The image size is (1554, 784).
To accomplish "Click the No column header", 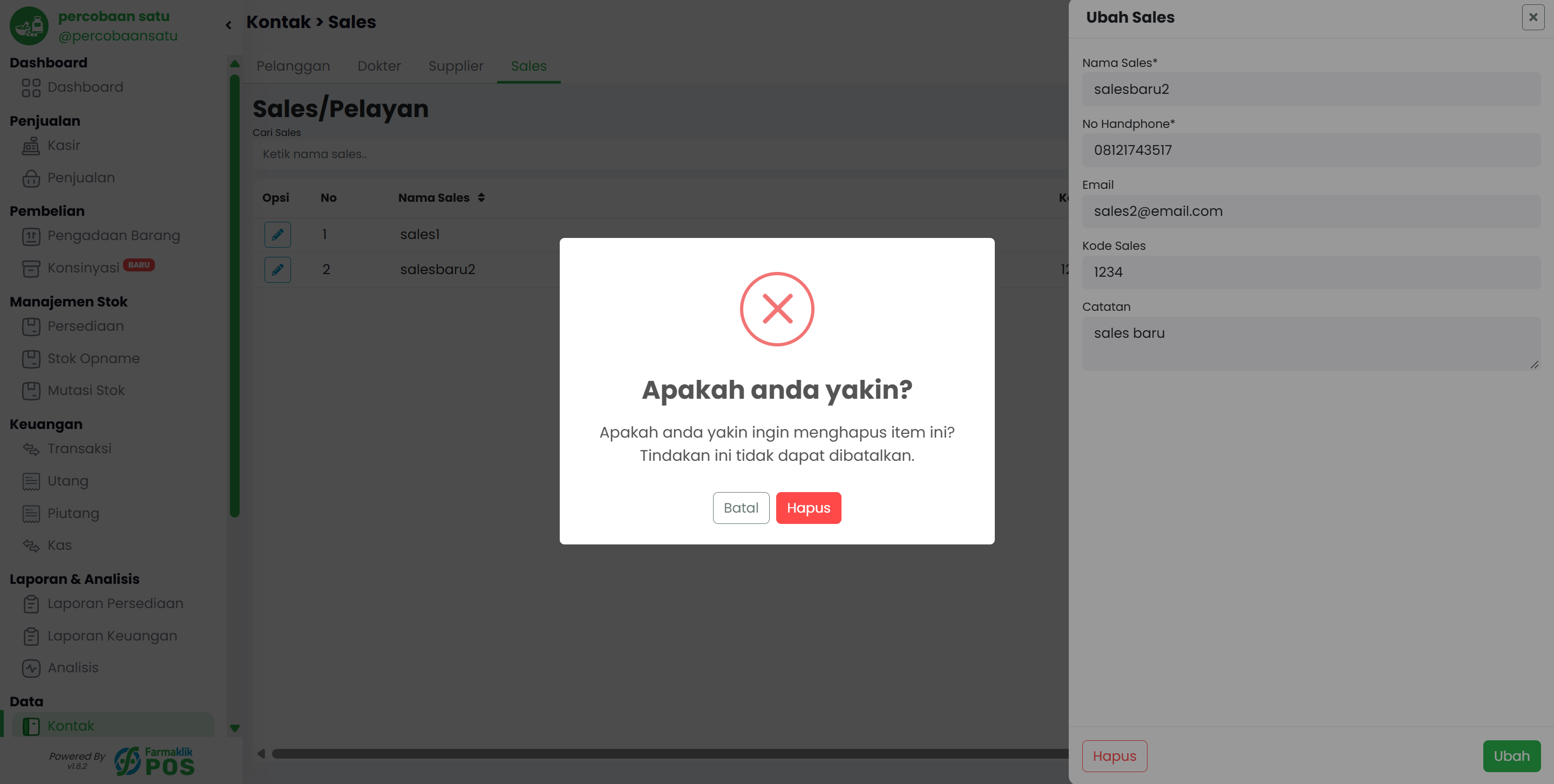I will [x=328, y=198].
